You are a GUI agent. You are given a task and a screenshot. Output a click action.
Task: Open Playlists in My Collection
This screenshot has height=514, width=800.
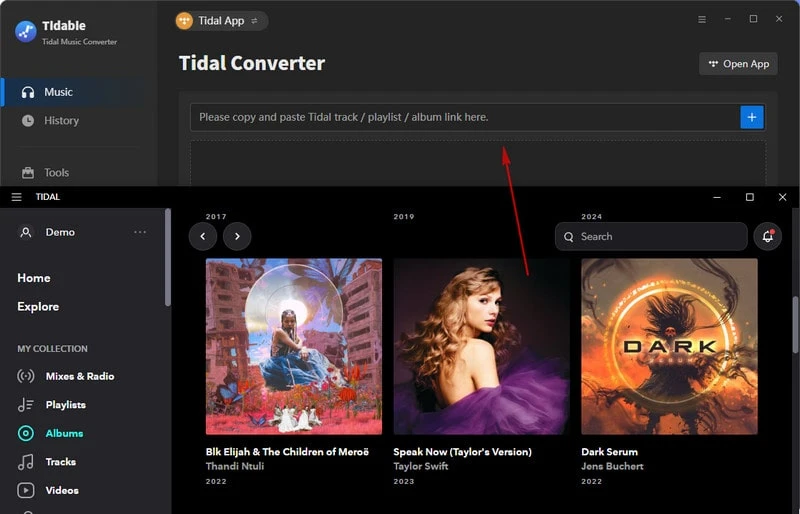tap(52, 405)
